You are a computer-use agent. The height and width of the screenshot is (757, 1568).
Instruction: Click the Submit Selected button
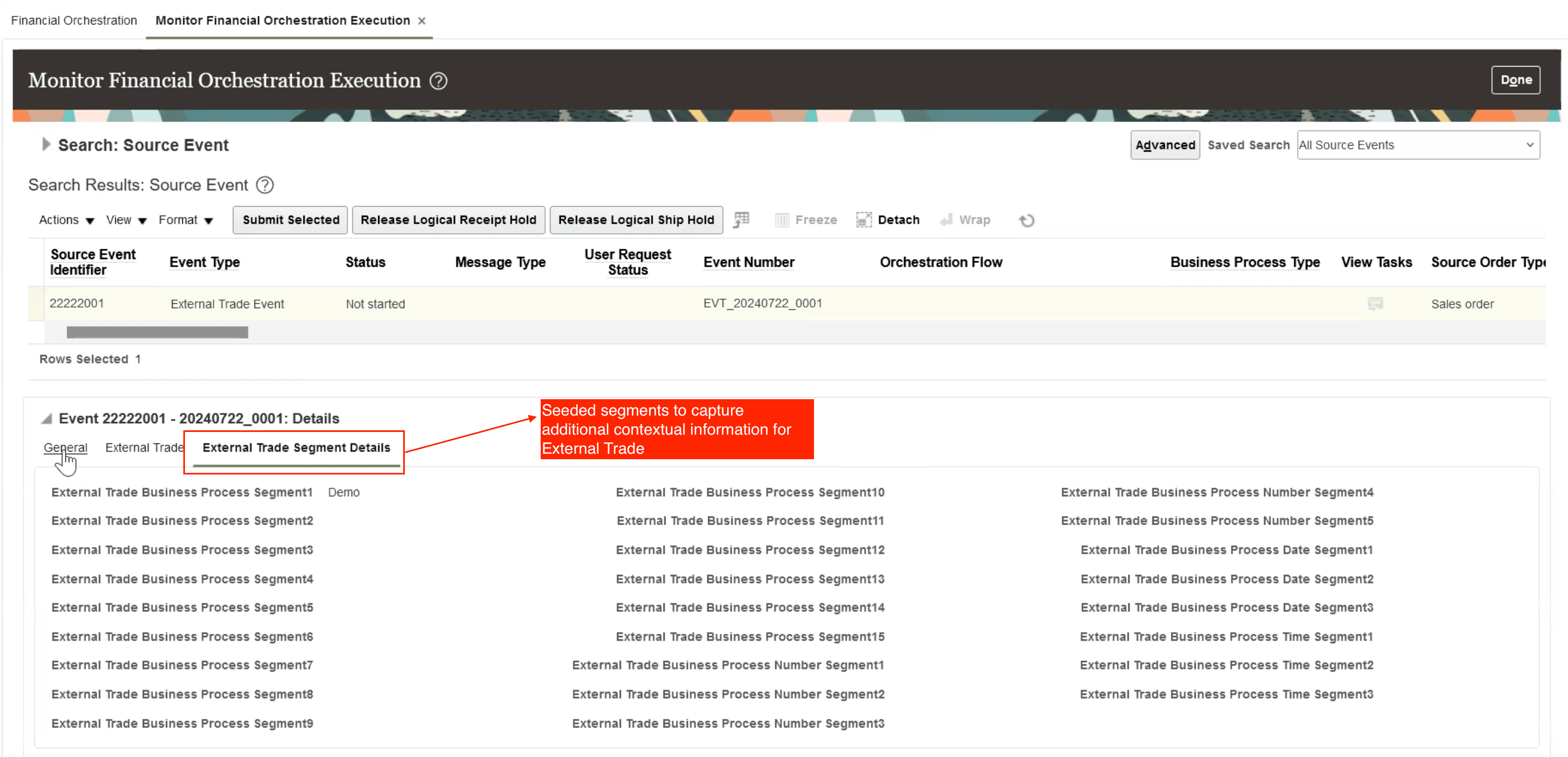pyautogui.click(x=290, y=220)
